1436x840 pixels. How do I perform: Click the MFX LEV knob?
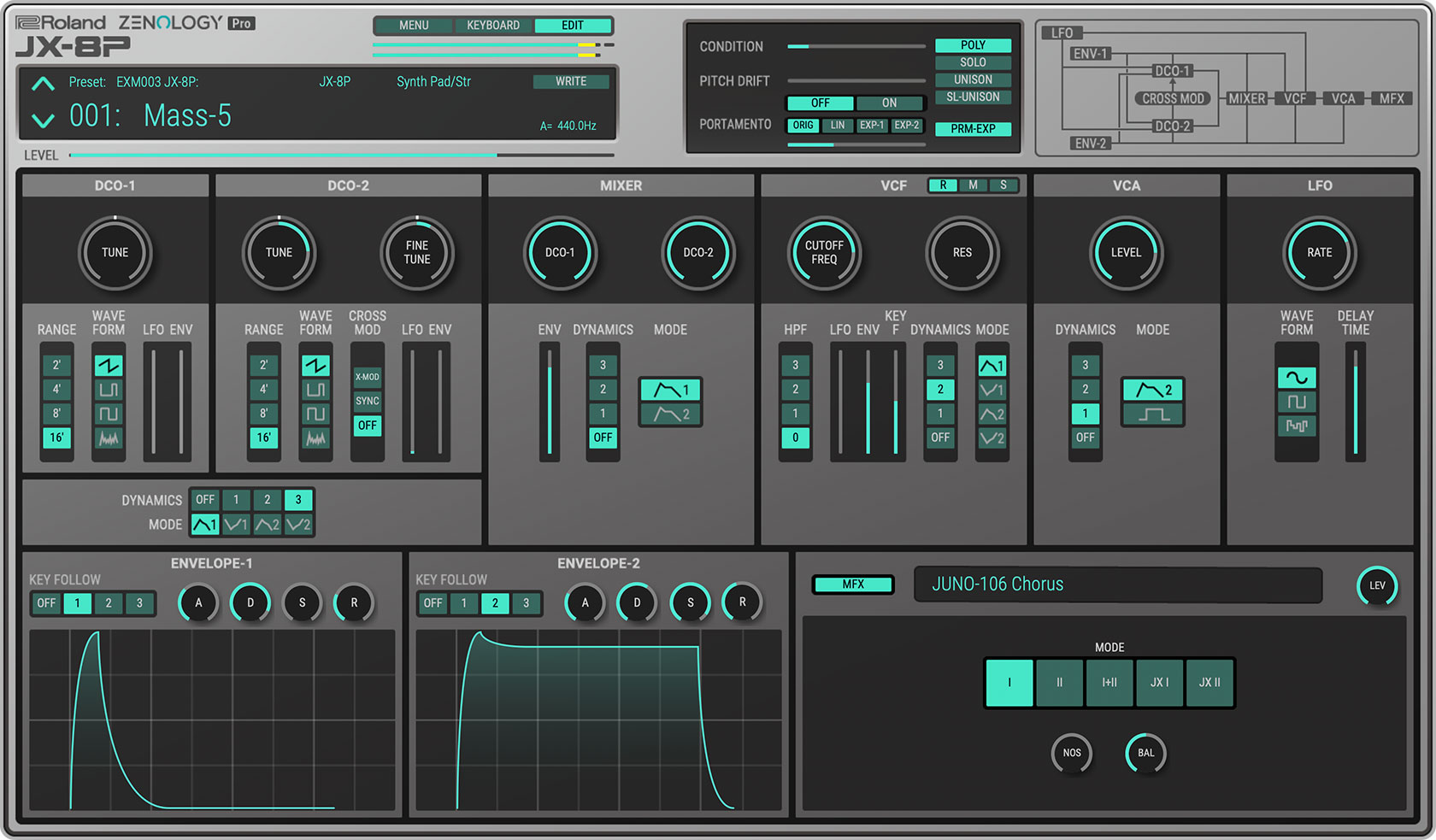coord(1377,585)
